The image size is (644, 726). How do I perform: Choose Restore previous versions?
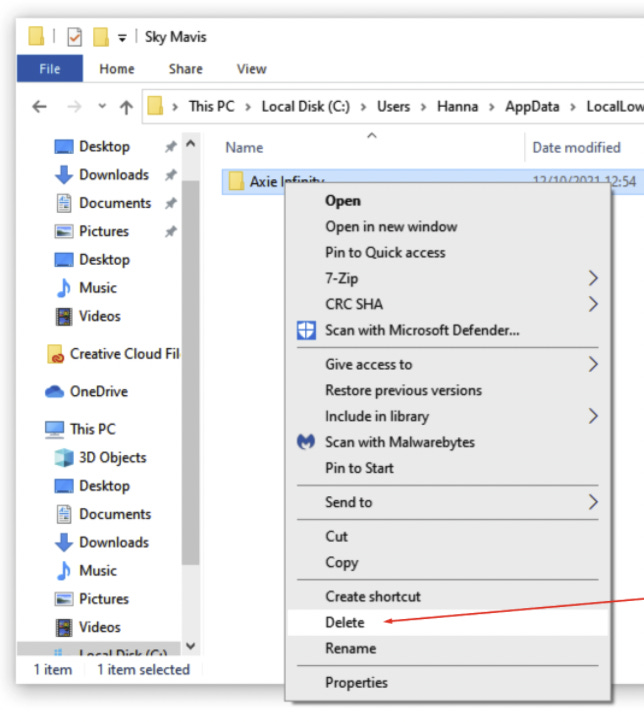point(447,390)
